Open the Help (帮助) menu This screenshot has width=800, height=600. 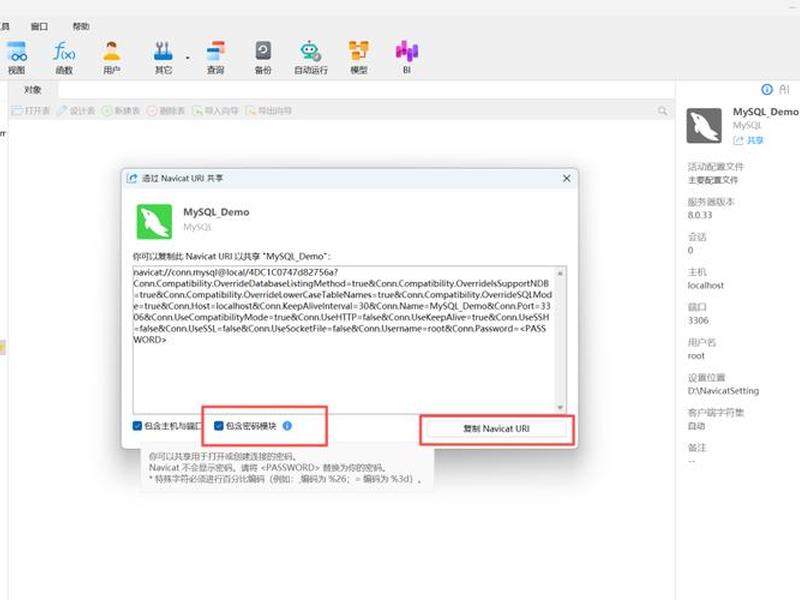click(x=81, y=27)
